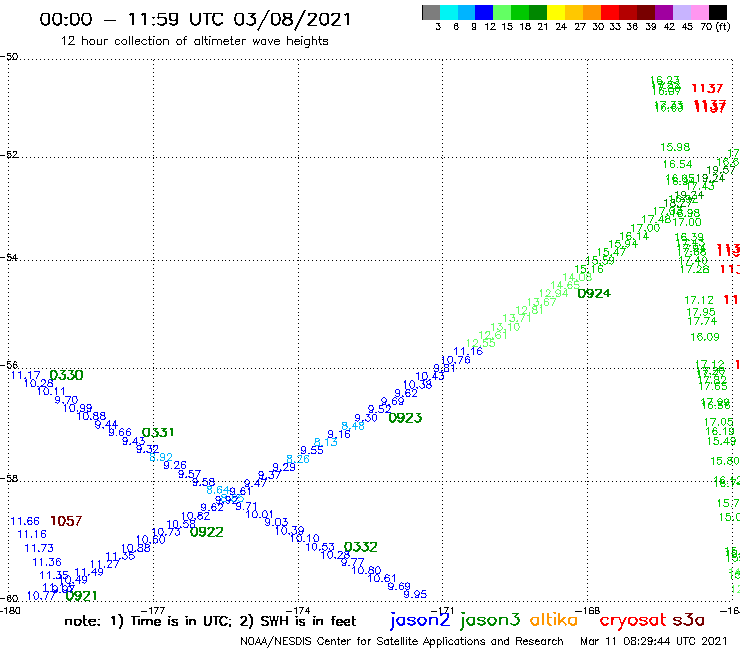Click the 0330 pass time label
740x650 pixels.
(x=67, y=375)
